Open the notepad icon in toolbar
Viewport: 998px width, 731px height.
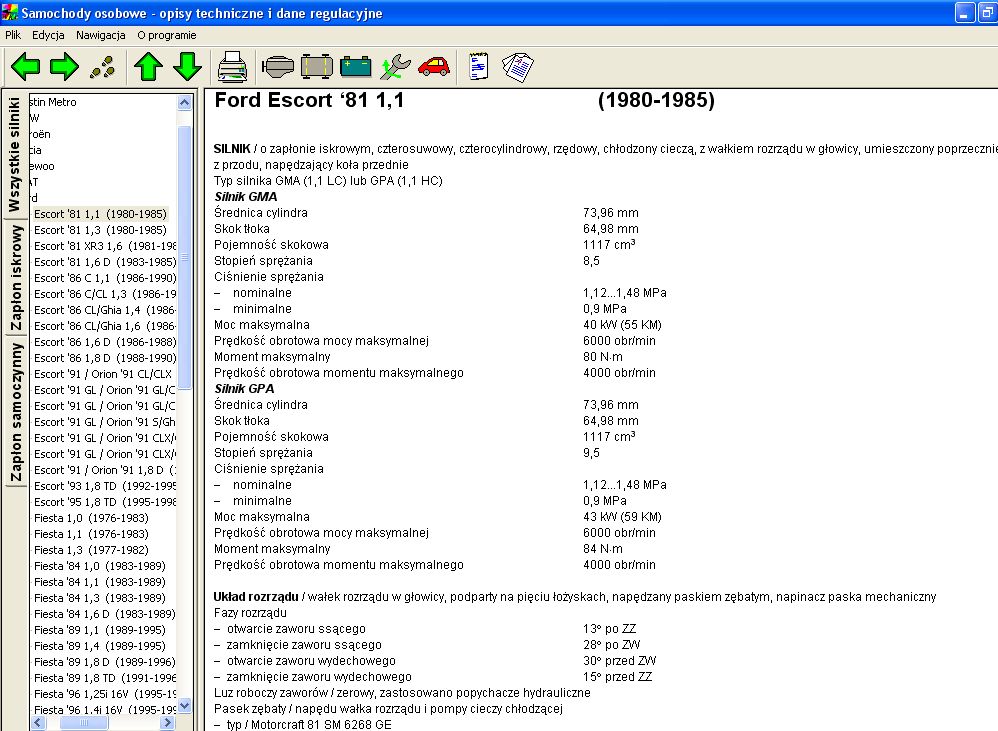(478, 67)
